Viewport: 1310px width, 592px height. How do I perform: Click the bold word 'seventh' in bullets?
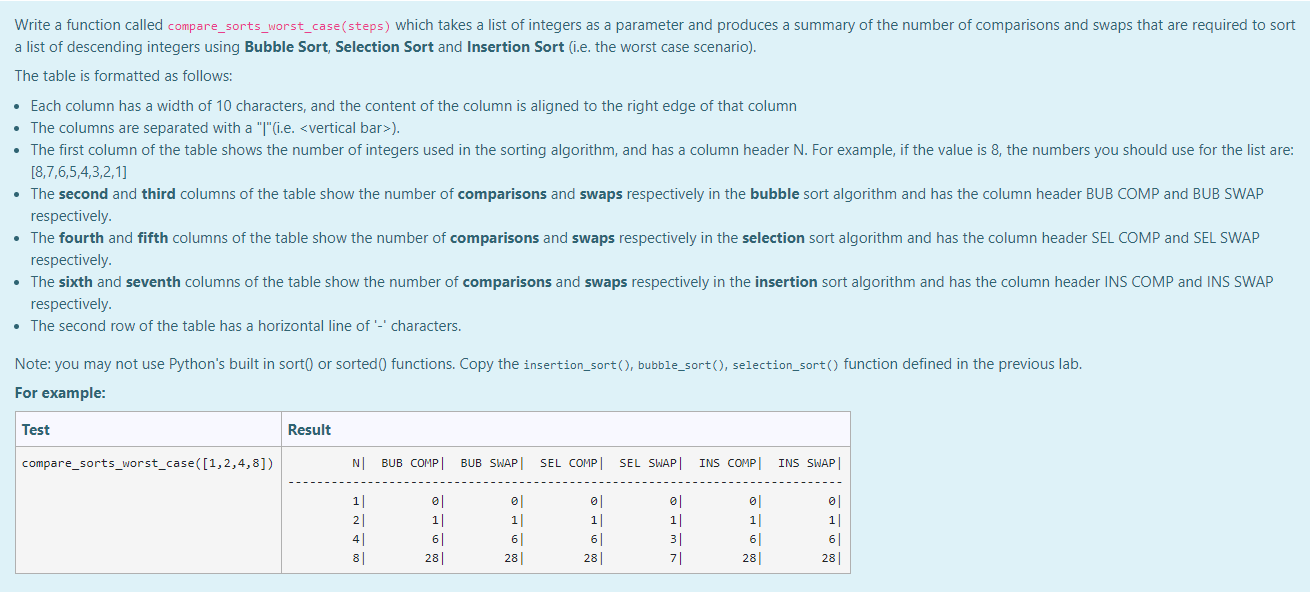[x=153, y=281]
